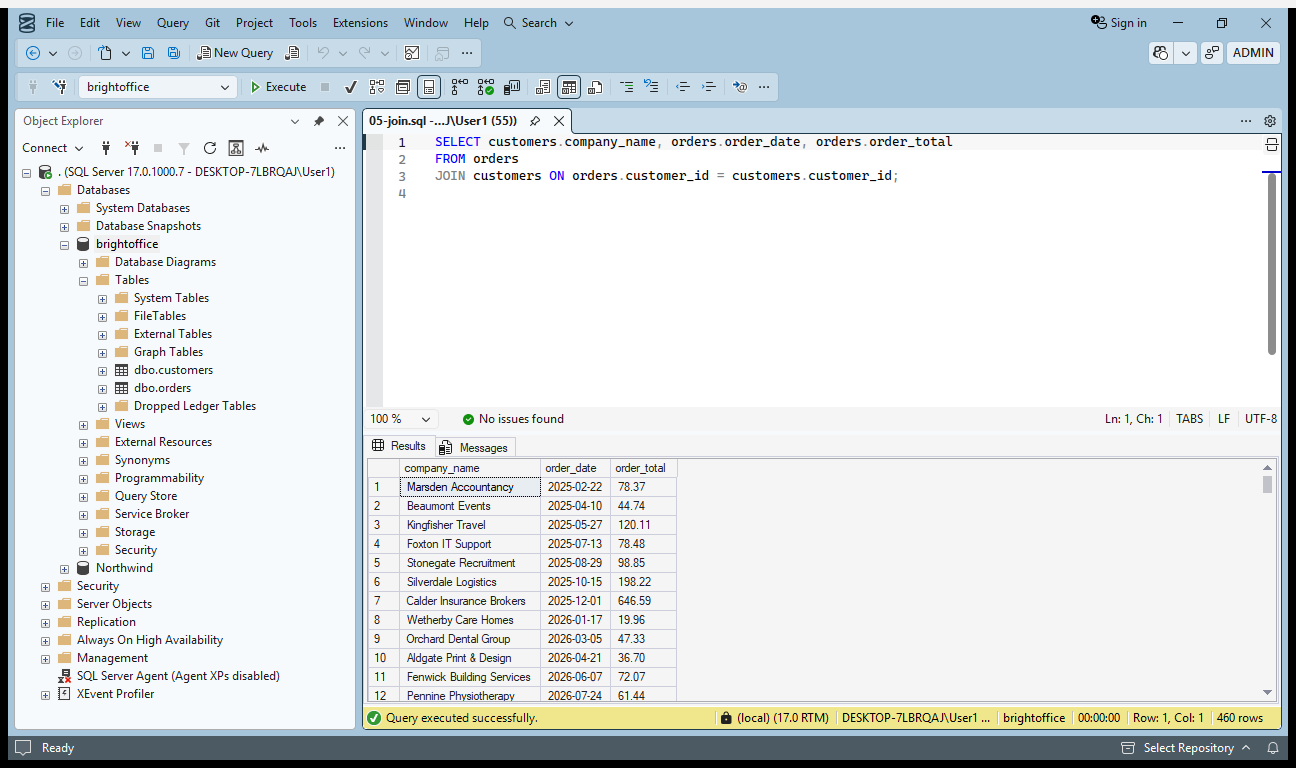Expand the Views folder
The width and height of the screenshot is (1296, 768).
(x=84, y=424)
